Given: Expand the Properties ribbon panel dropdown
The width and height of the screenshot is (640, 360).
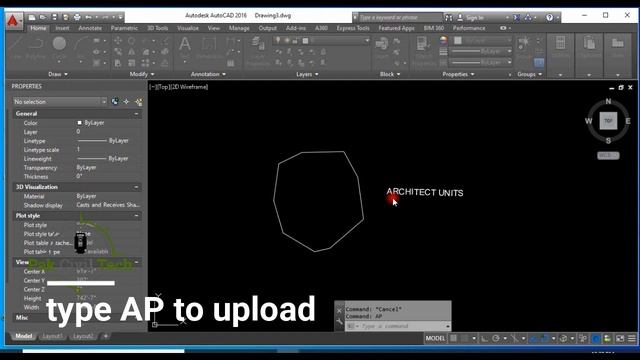Looking at the screenshot, I should [x=458, y=74].
